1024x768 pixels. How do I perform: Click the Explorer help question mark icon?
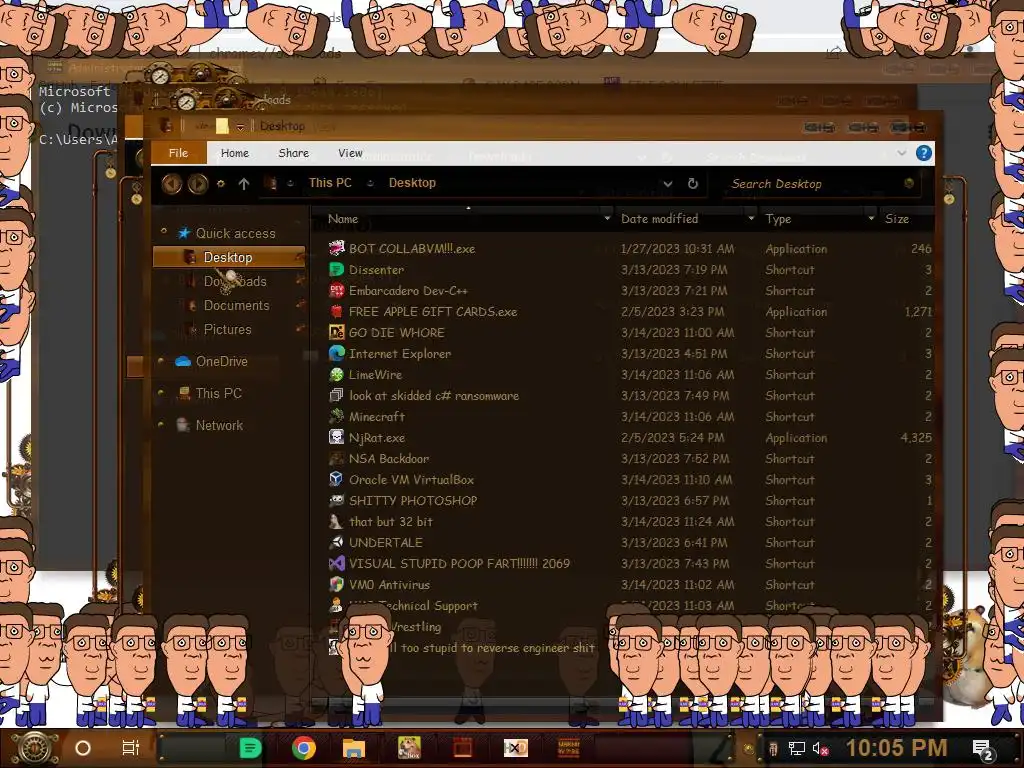[923, 153]
